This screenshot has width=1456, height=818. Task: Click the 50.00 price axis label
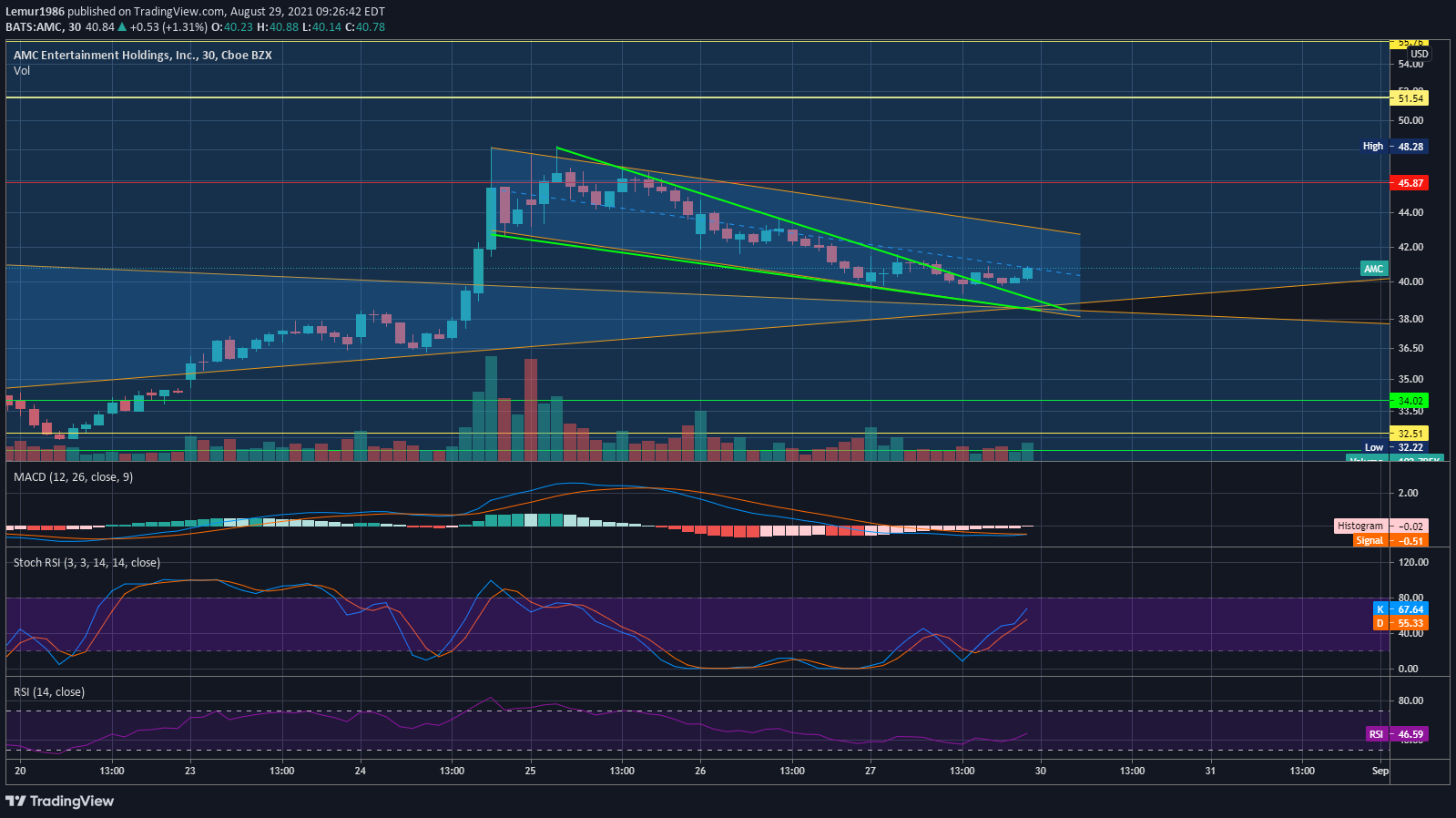1410,120
